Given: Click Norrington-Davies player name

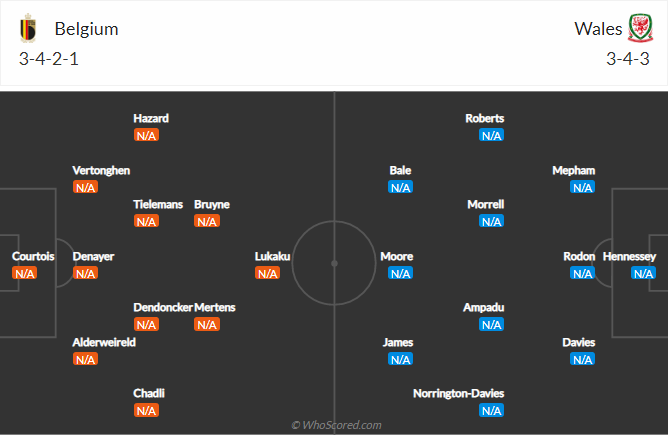Looking at the screenshot, I should pyautogui.click(x=459, y=393).
